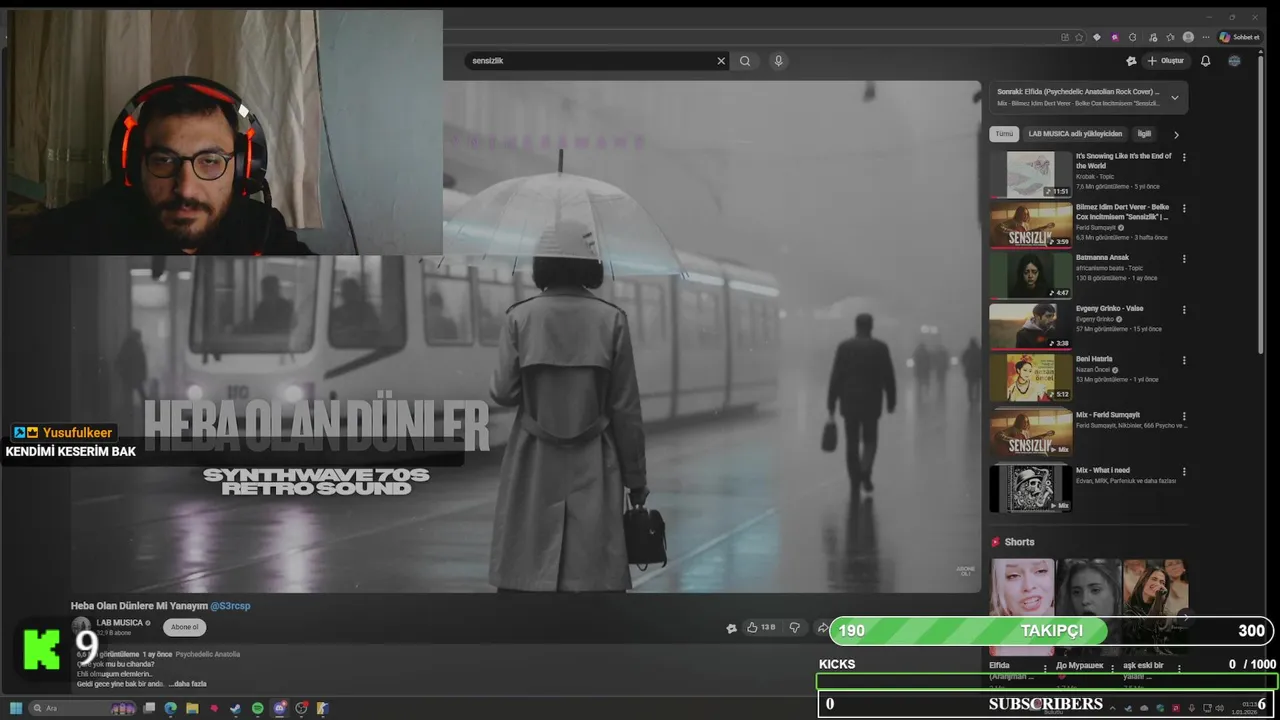Click the Abone ol subscribe button
The height and width of the screenshot is (720, 1280).
(184, 627)
